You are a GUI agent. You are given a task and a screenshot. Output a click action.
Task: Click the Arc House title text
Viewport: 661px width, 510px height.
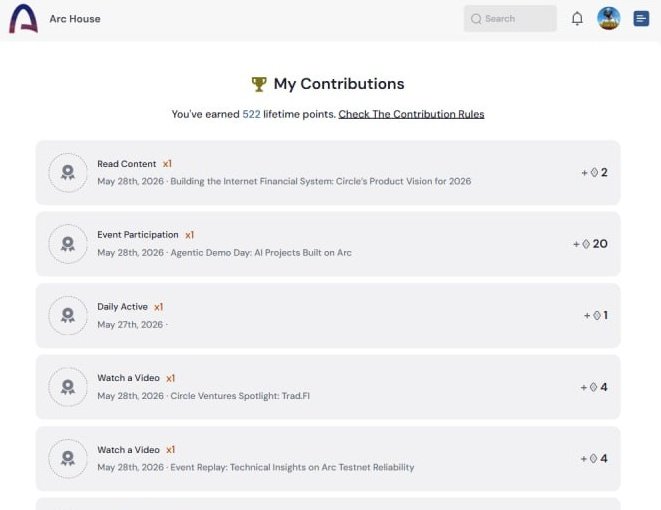pos(75,19)
